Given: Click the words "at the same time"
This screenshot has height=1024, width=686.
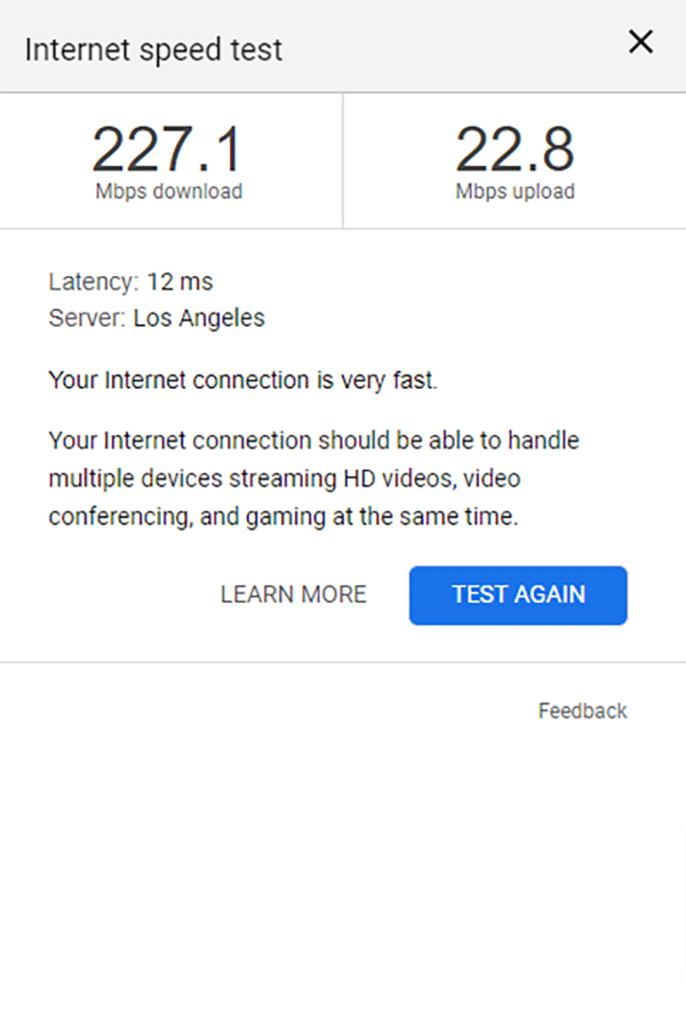Looking at the screenshot, I should [419, 518].
